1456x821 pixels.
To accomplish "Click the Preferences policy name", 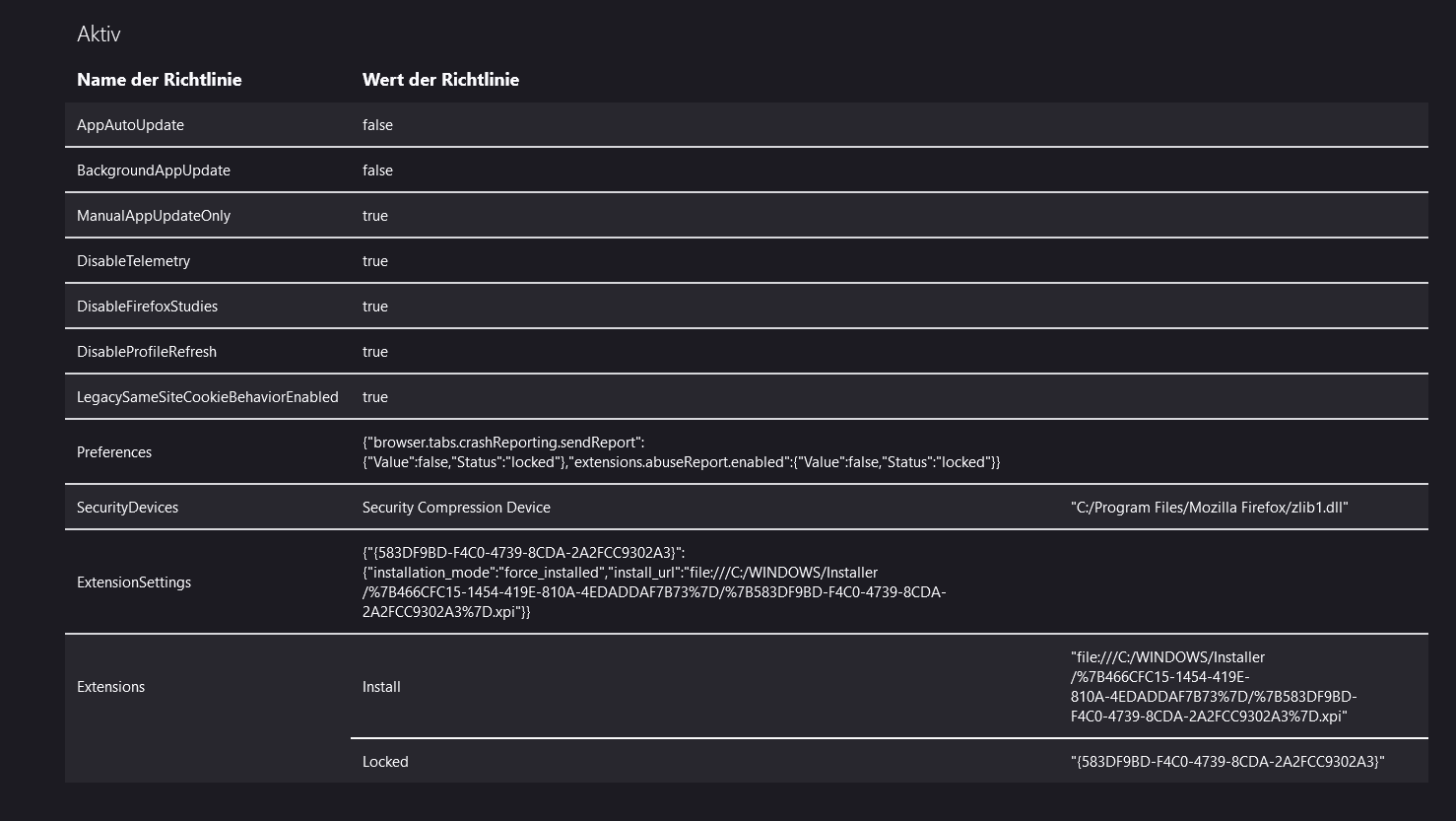I will pyautogui.click(x=114, y=452).
